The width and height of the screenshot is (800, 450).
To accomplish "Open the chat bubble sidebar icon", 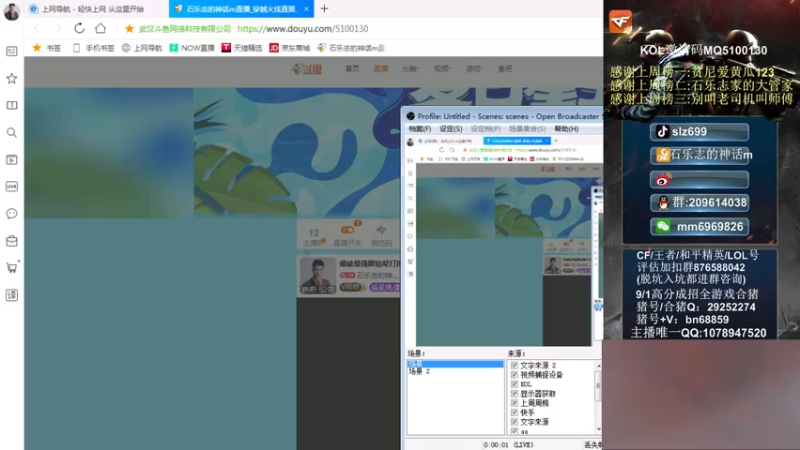I will click(x=12, y=214).
